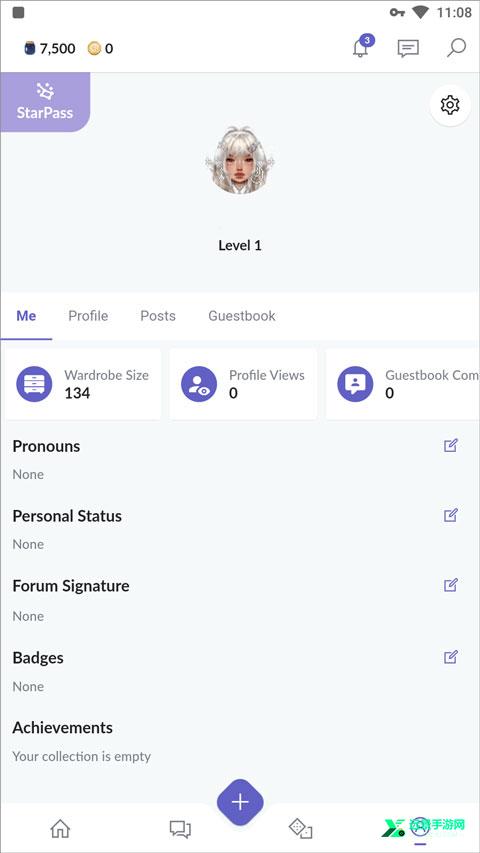This screenshot has width=480, height=853.
Task: Open the Guestbook tab
Action: point(242,316)
